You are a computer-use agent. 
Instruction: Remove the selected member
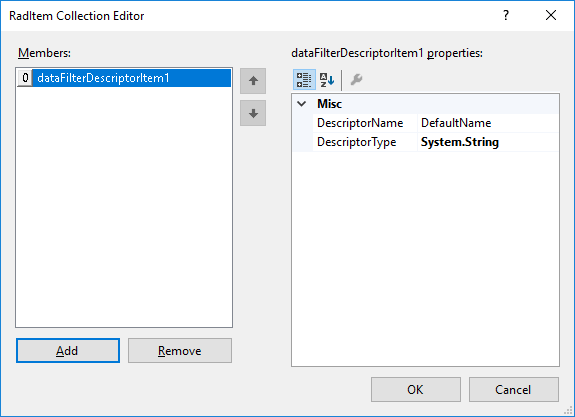click(x=180, y=351)
